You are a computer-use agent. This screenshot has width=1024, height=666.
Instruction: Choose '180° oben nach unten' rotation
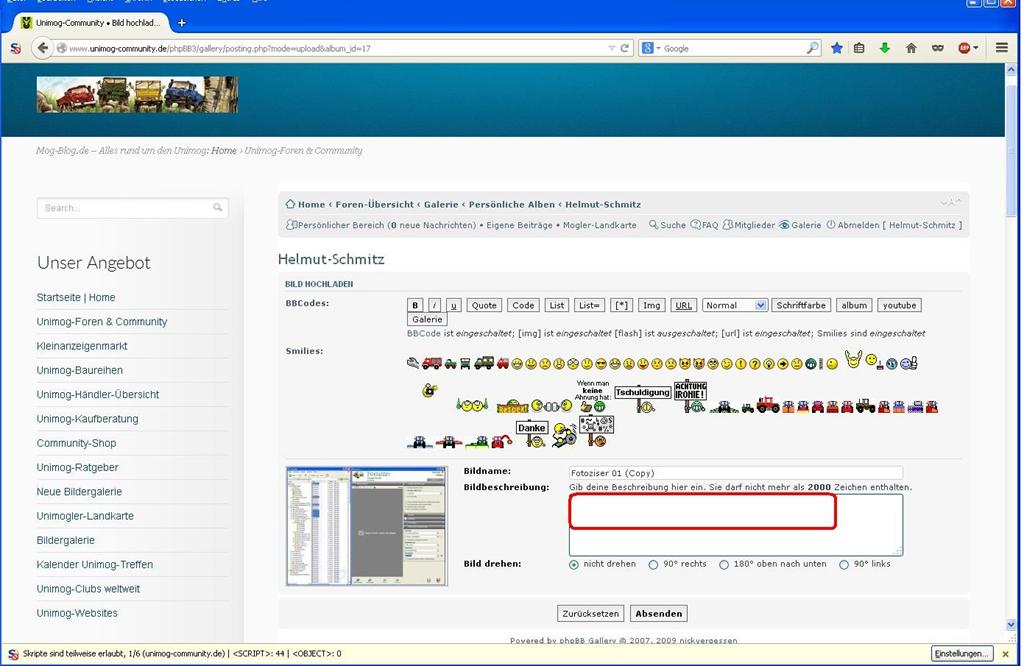point(726,565)
